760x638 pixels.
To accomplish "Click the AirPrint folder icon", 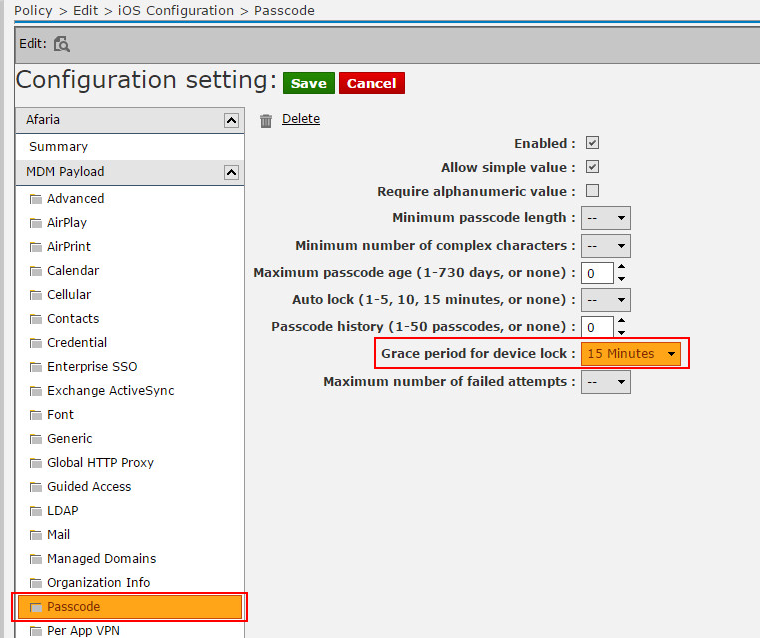I will [35, 247].
